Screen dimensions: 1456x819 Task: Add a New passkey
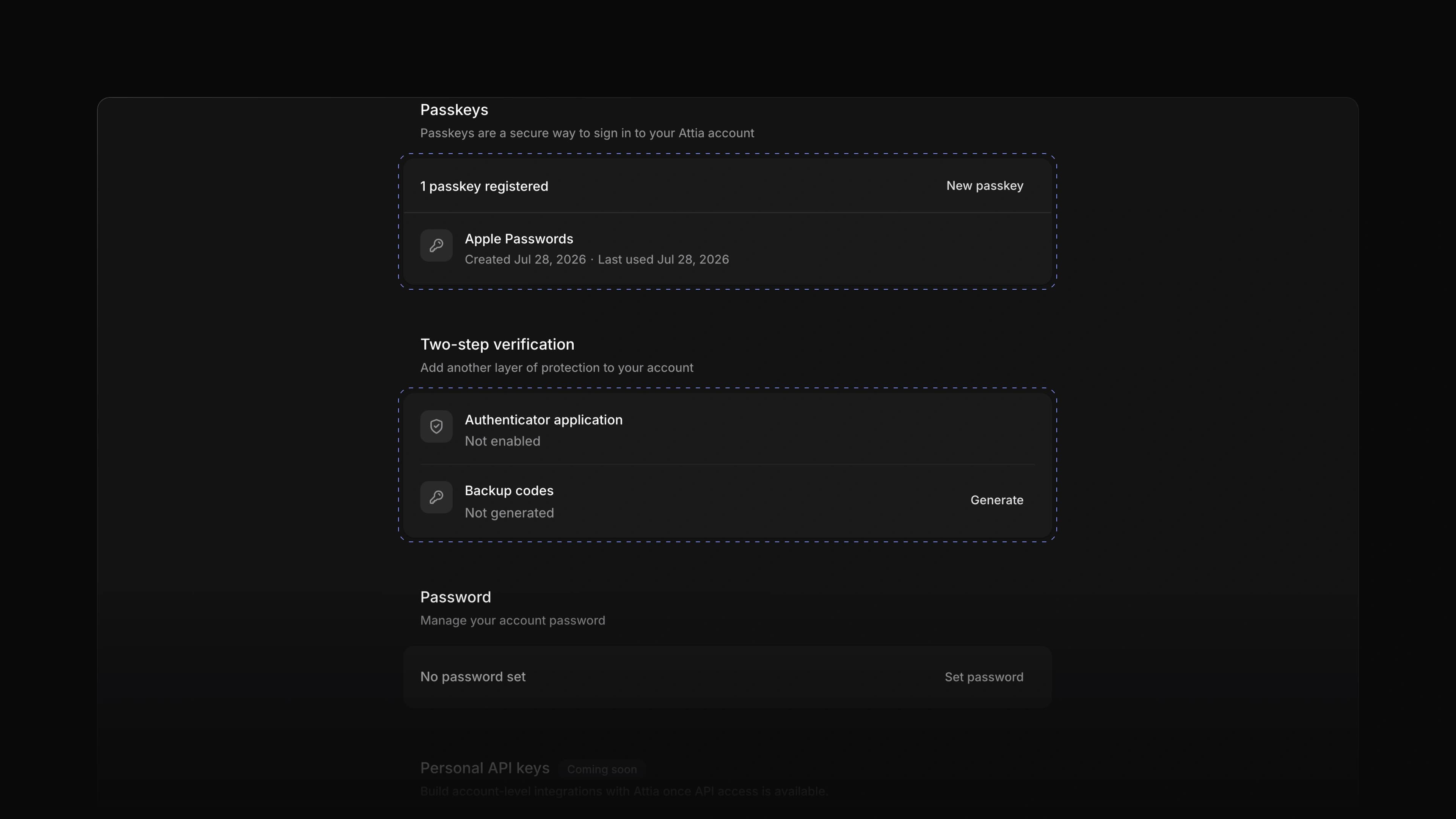(985, 186)
